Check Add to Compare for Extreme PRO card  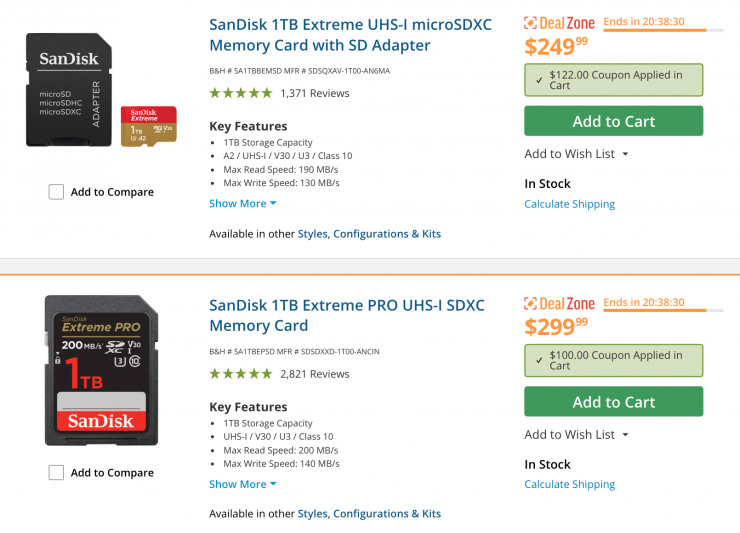point(57,473)
